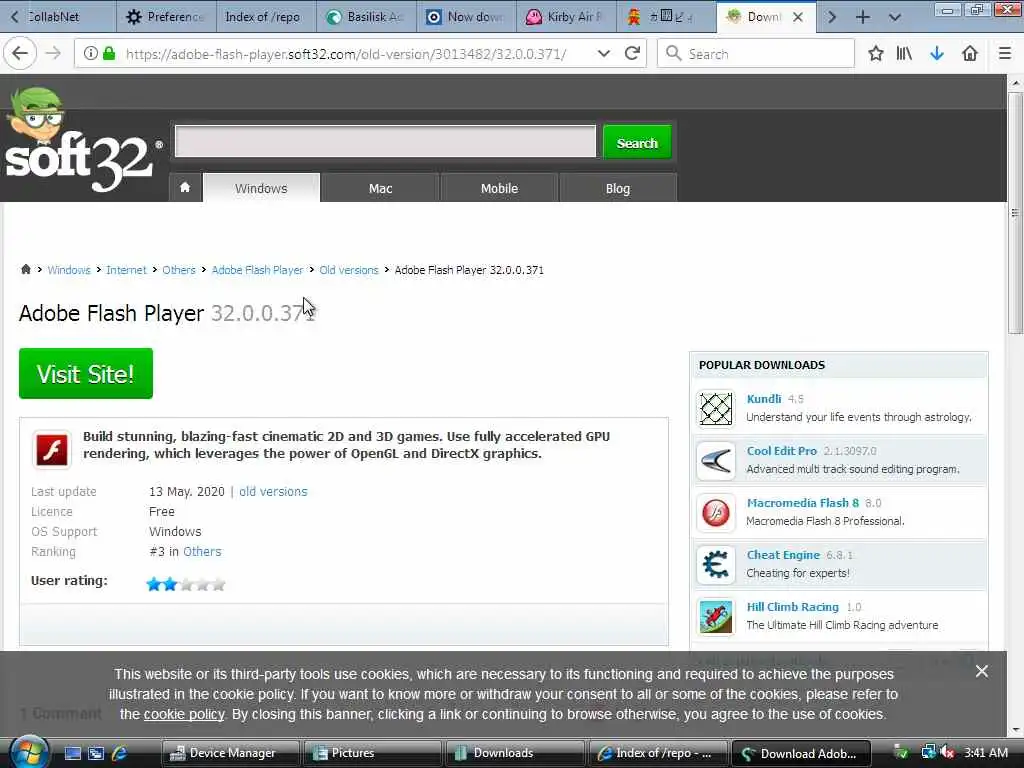The height and width of the screenshot is (768, 1024).
Task: Open Downloads taskbar window
Action: 515,753
